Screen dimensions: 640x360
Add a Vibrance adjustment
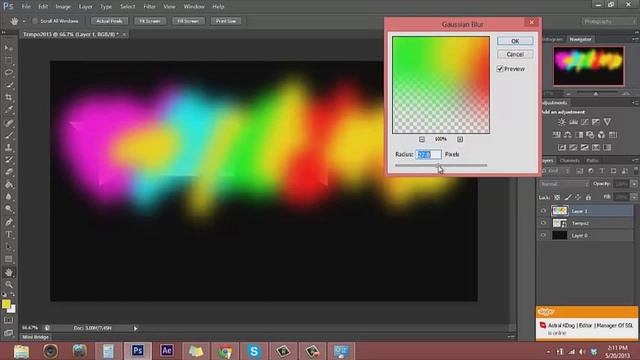tap(607, 122)
